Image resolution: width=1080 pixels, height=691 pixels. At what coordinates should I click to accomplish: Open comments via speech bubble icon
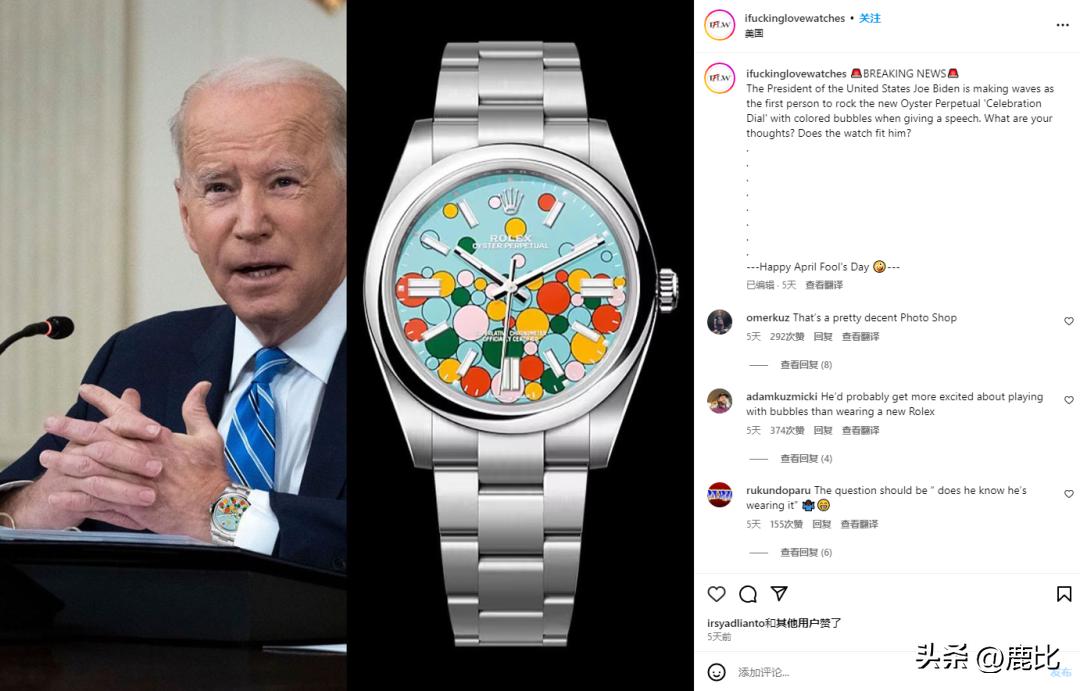click(748, 594)
